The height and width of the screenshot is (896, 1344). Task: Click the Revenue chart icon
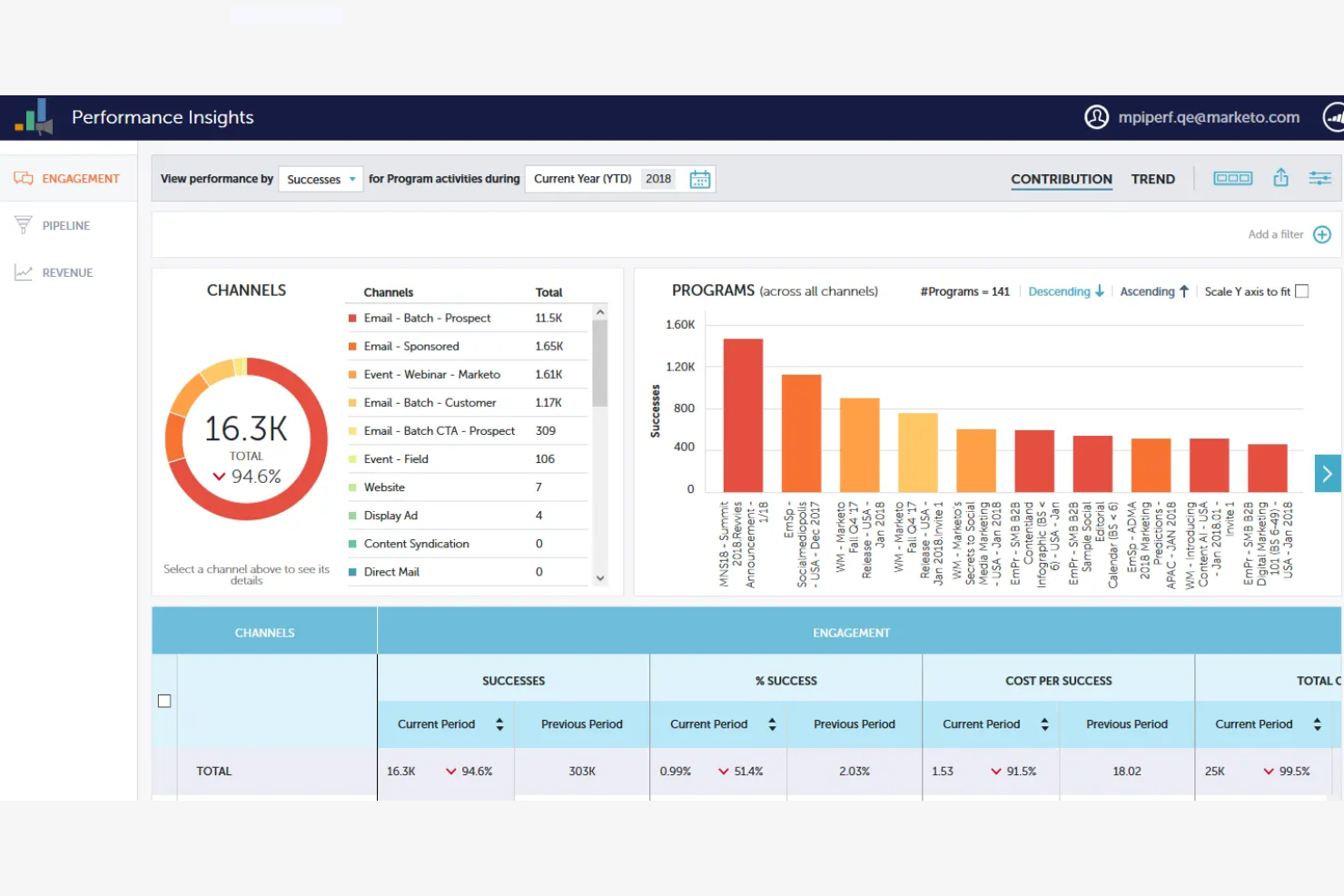tap(24, 272)
